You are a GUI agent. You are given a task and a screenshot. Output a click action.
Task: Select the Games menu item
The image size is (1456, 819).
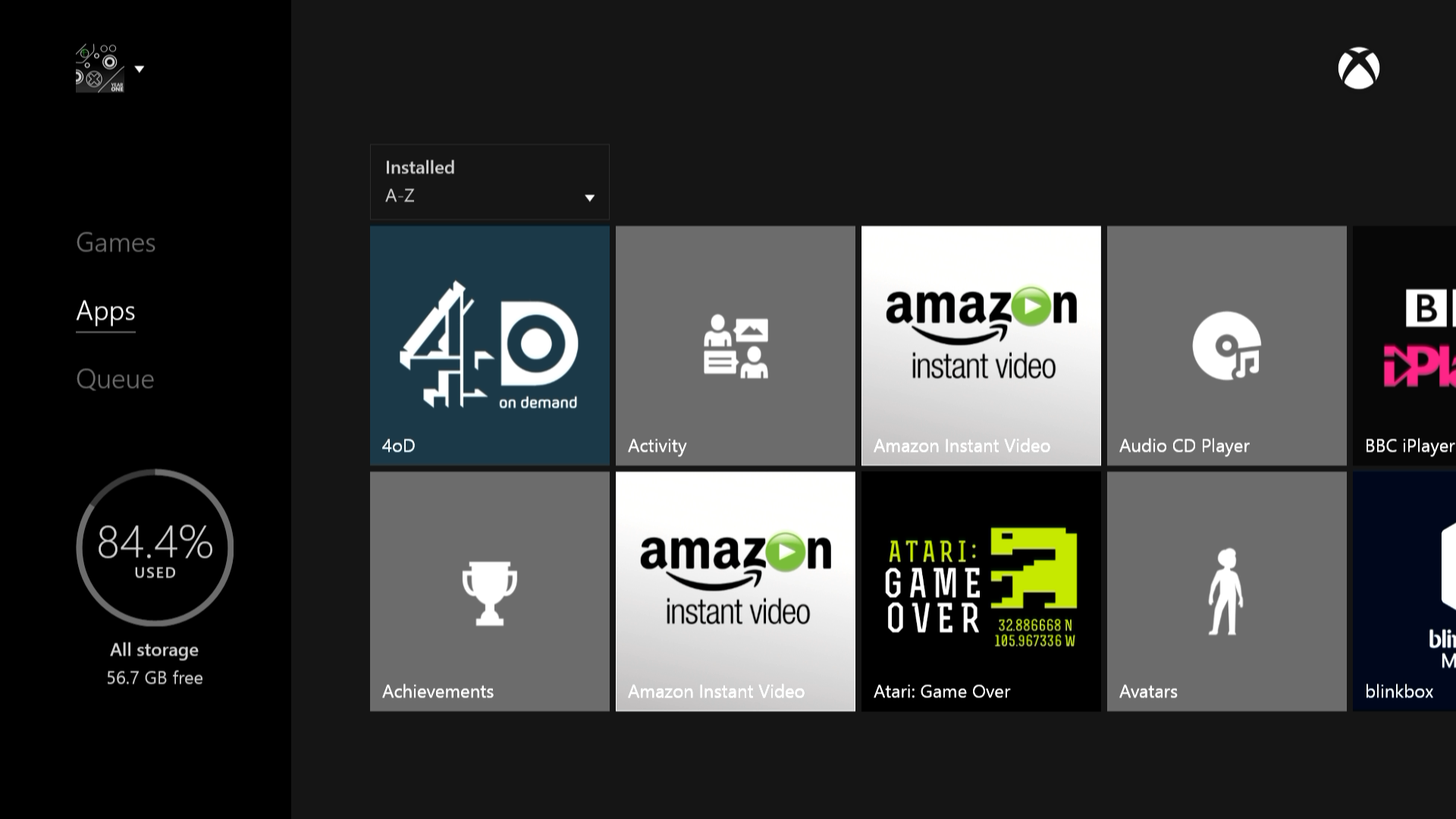coord(115,242)
